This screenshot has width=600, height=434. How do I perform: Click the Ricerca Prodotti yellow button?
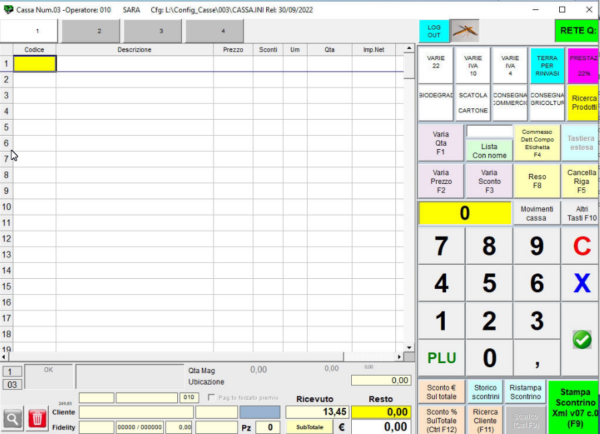click(x=583, y=102)
